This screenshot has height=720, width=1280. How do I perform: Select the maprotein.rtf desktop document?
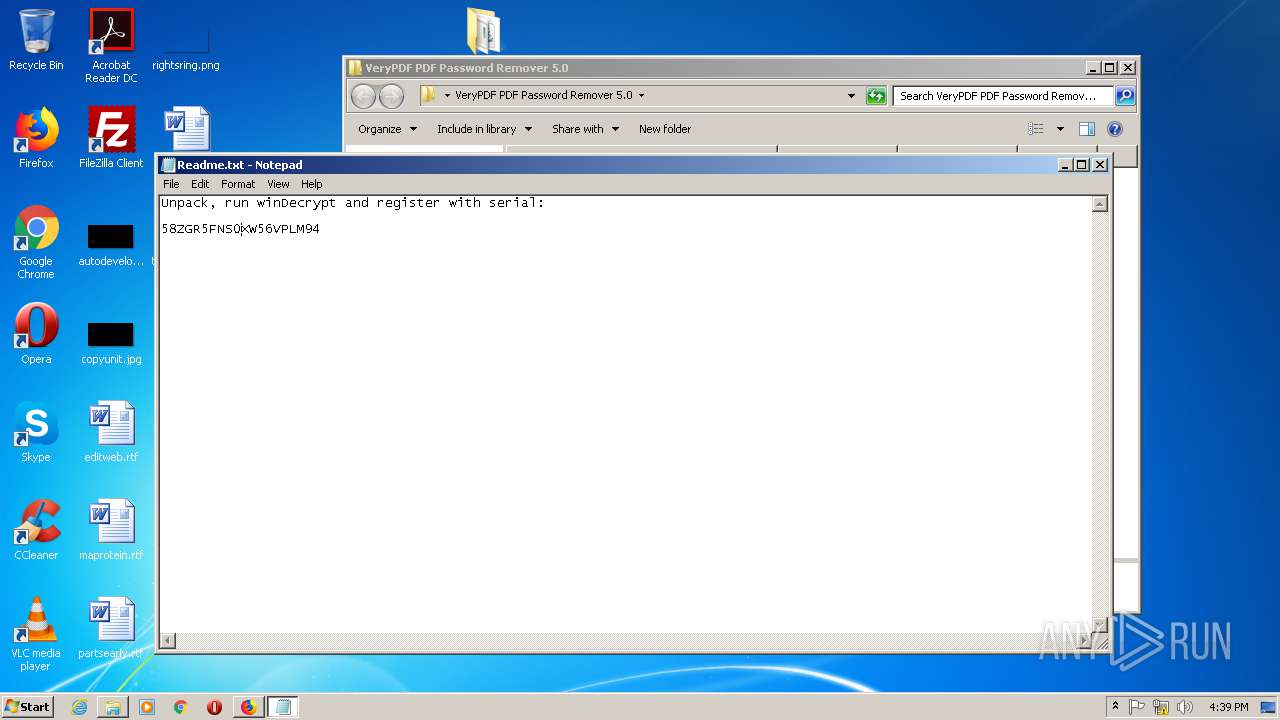[x=111, y=530]
